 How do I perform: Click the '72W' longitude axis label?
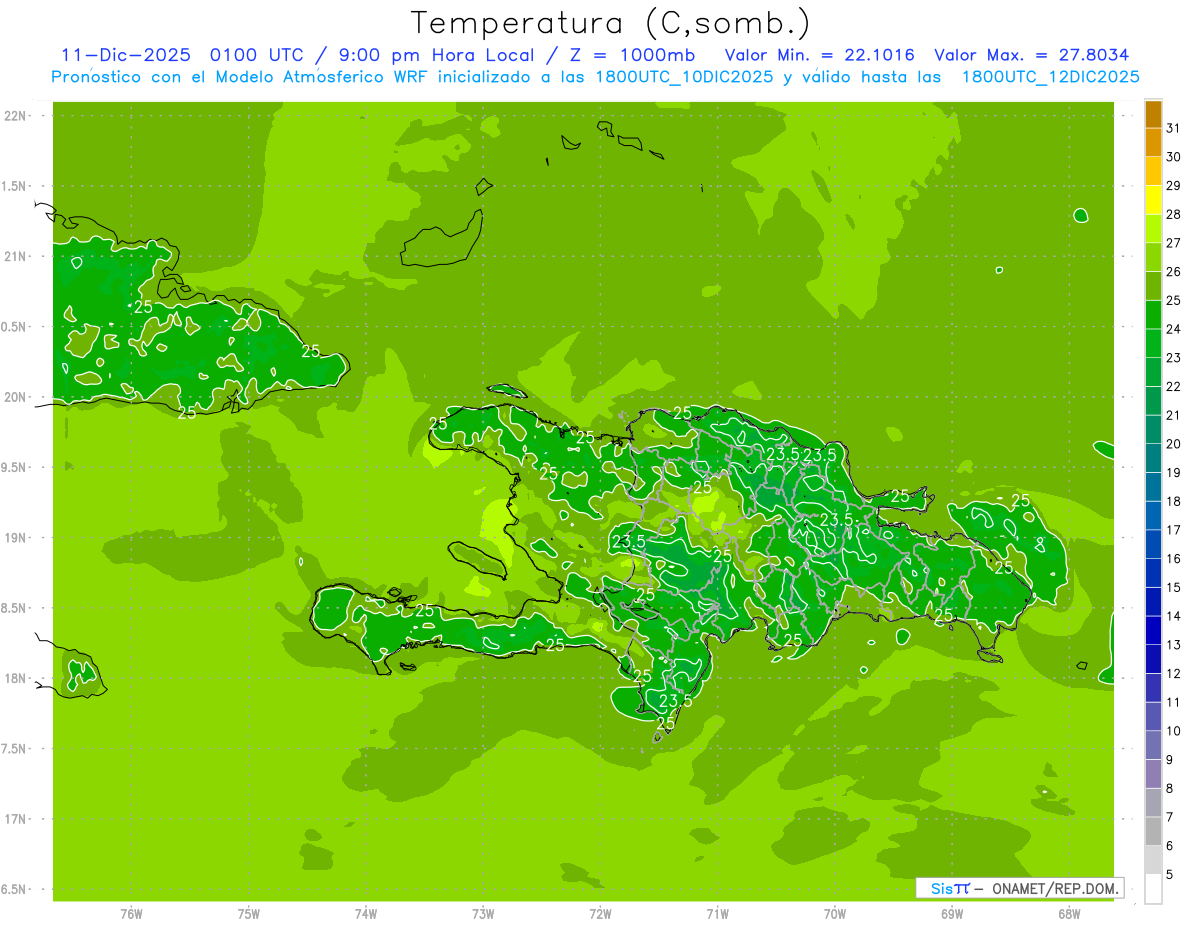(x=600, y=913)
